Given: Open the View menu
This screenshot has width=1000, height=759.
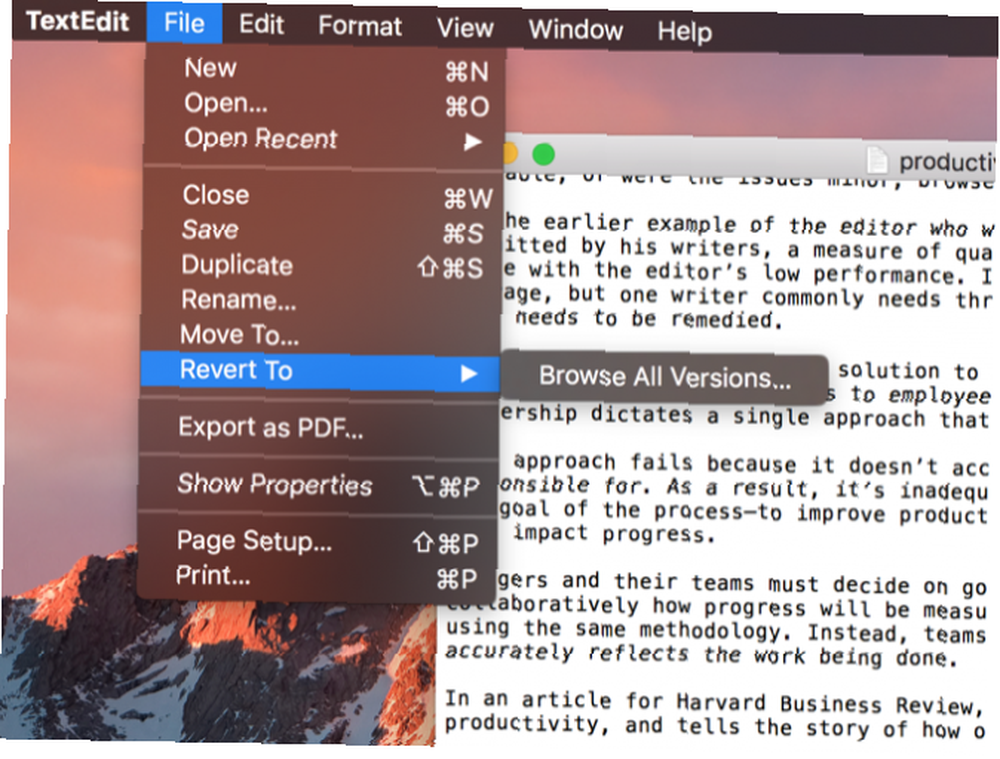Looking at the screenshot, I should (x=465, y=28).
